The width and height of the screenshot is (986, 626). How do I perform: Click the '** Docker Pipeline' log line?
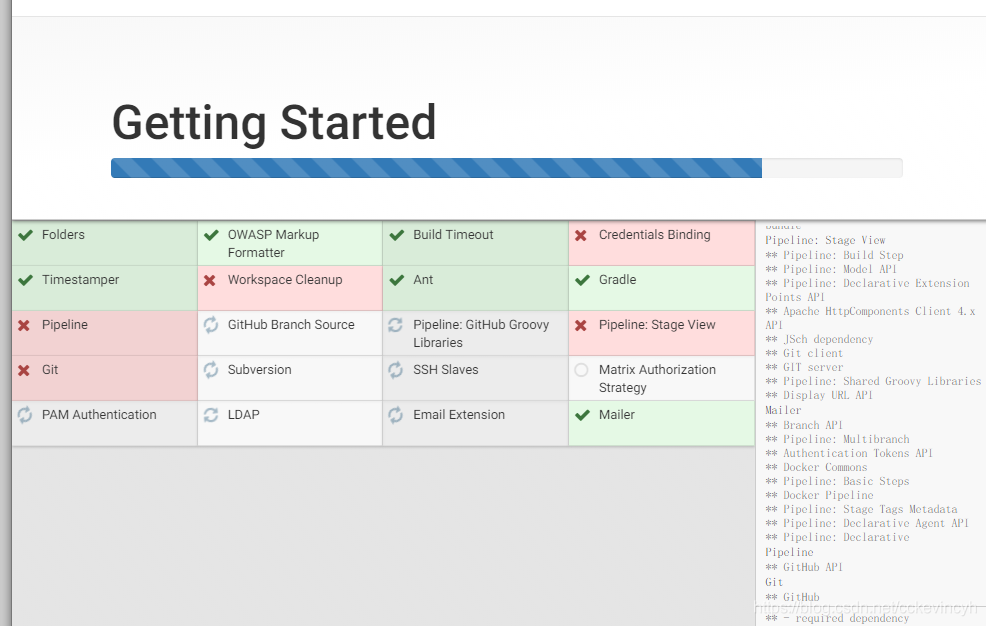(x=819, y=495)
